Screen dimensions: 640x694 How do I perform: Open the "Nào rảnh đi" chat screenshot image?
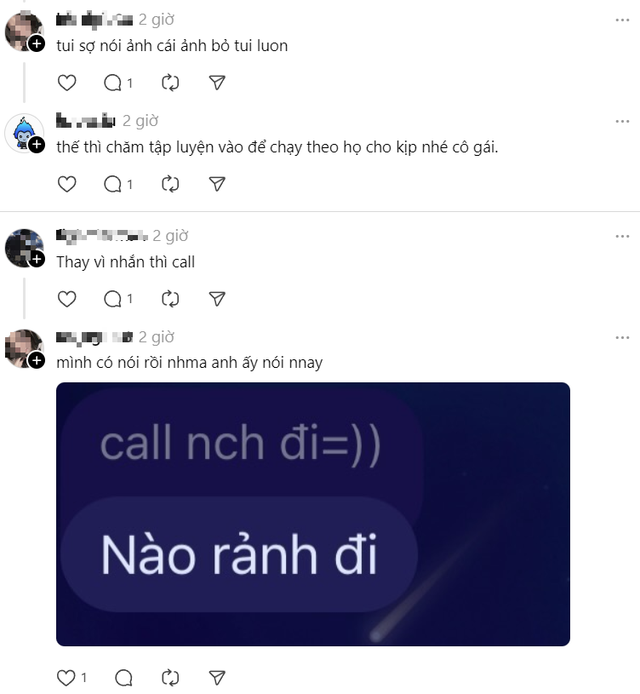coord(313,514)
